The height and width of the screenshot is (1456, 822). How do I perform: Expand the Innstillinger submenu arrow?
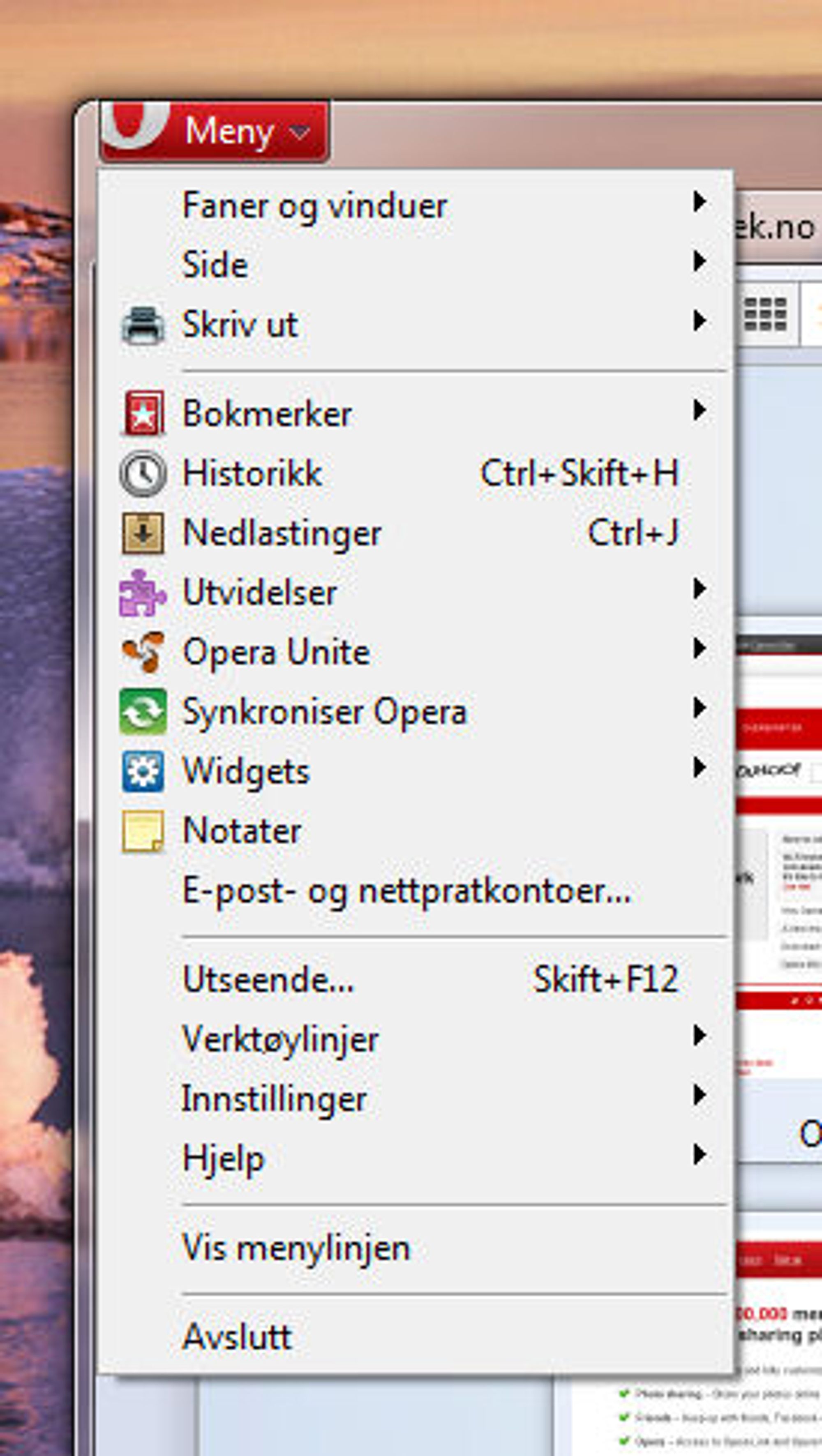[x=700, y=1095]
